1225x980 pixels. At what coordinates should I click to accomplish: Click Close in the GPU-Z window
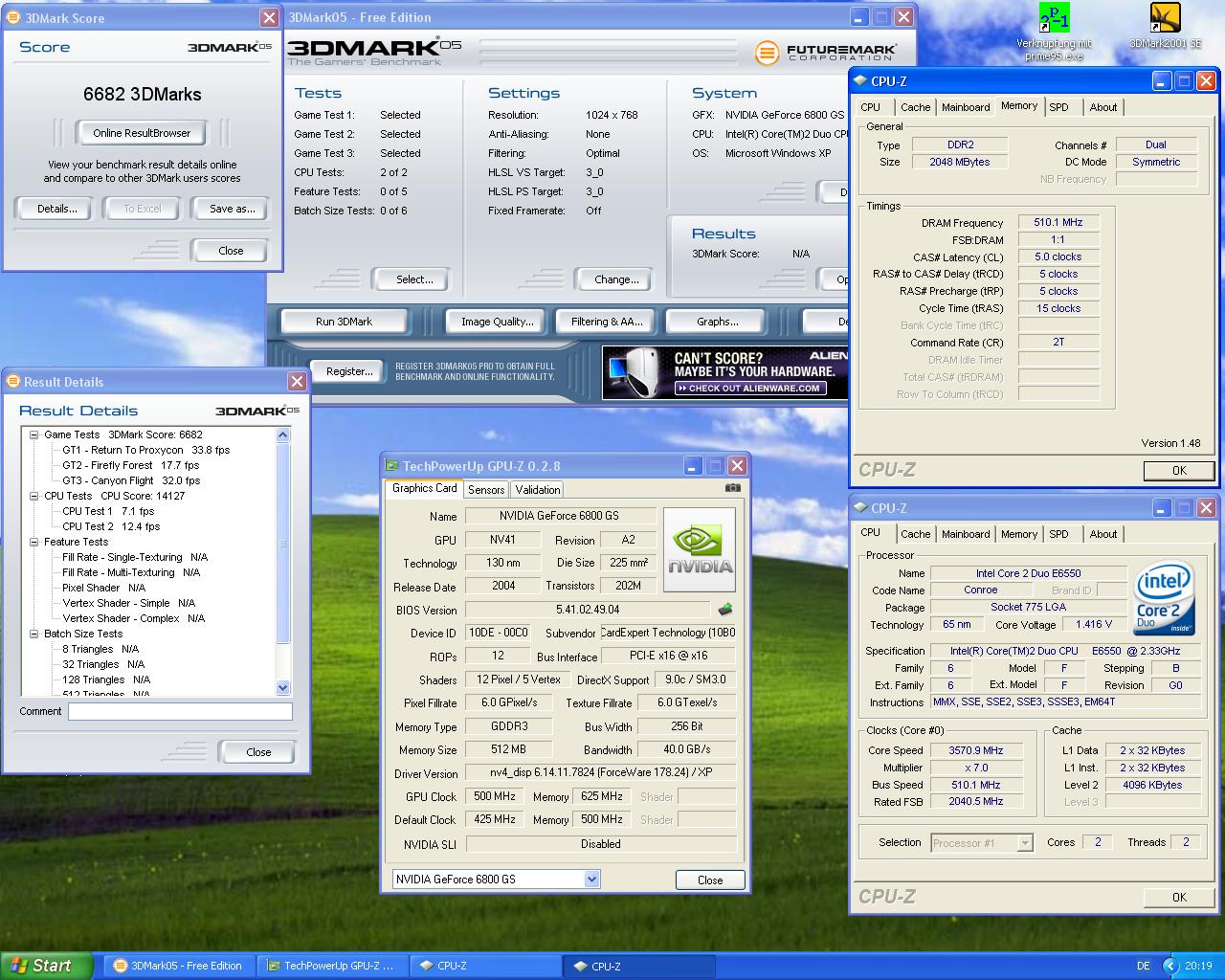(710, 880)
